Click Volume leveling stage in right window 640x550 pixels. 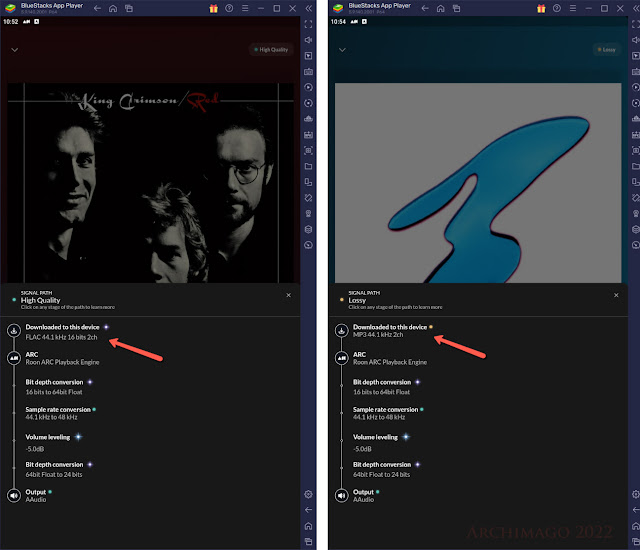(x=381, y=442)
